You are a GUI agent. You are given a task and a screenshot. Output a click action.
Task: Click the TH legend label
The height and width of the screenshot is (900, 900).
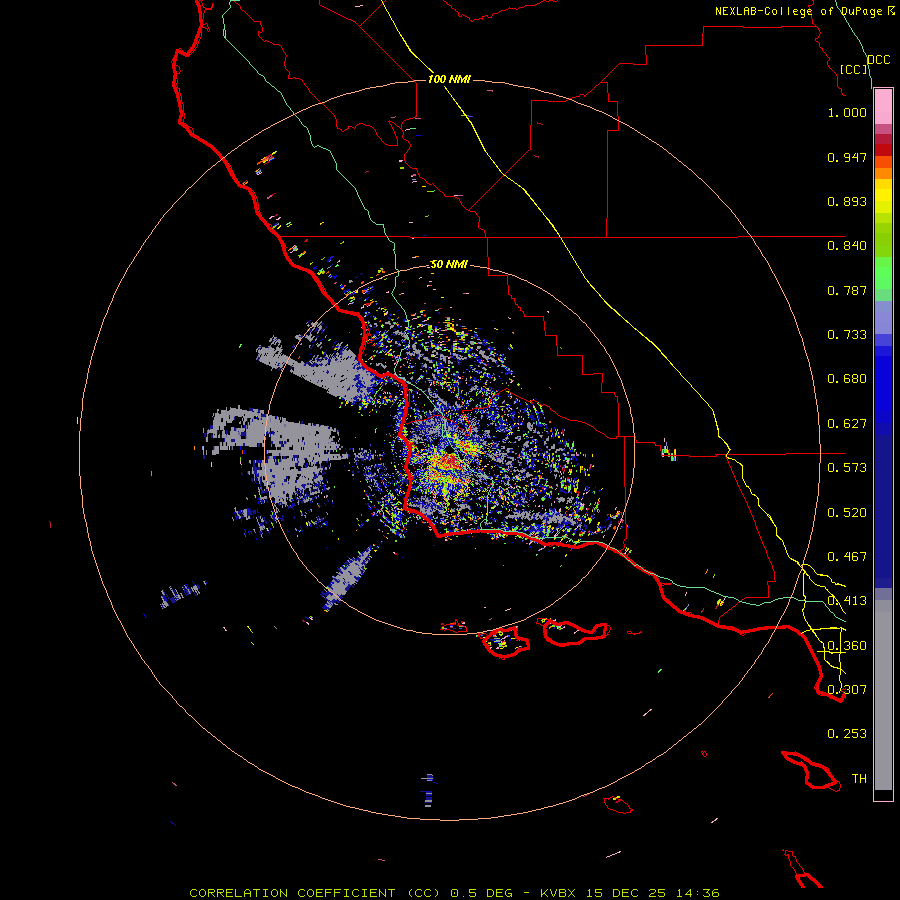[x=859, y=779]
